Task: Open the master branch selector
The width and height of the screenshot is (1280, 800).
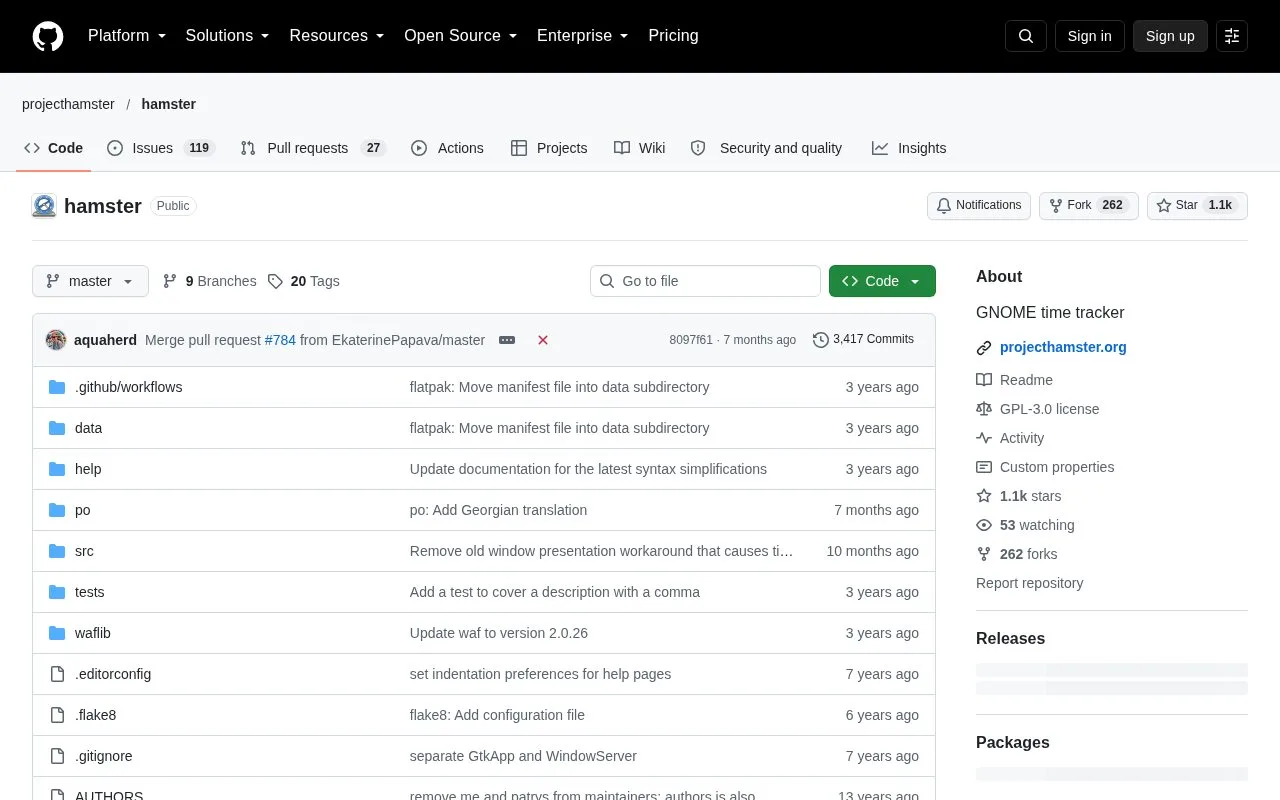Action: click(90, 281)
